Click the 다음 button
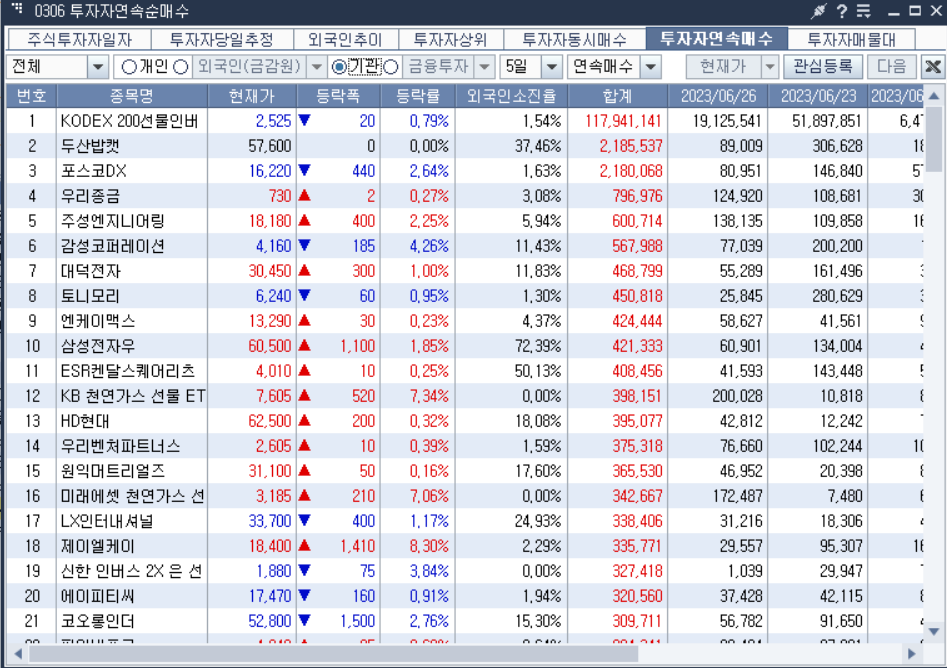 pos(891,66)
